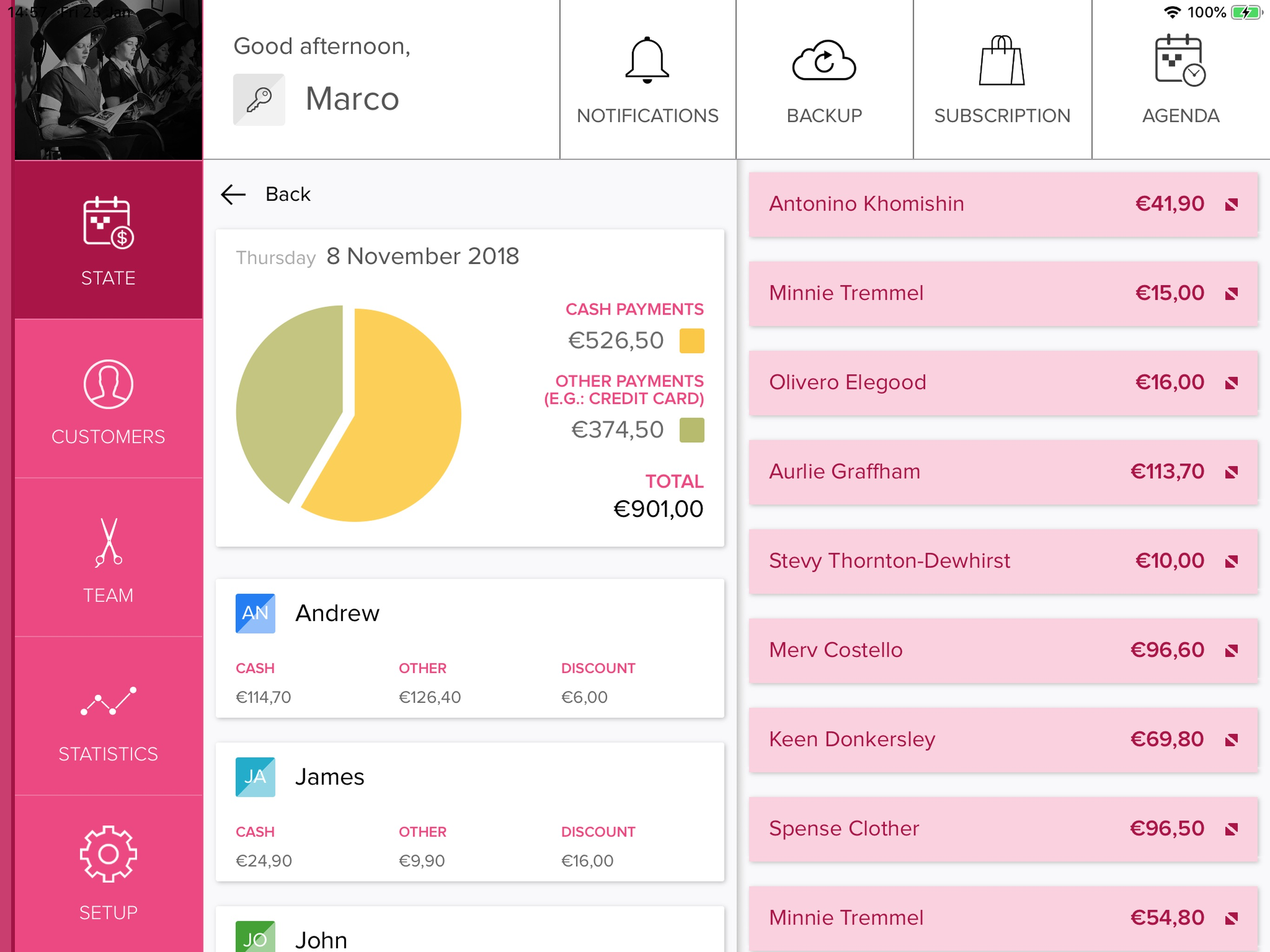
Task: Switch to the STATE section label
Action: [x=108, y=278]
